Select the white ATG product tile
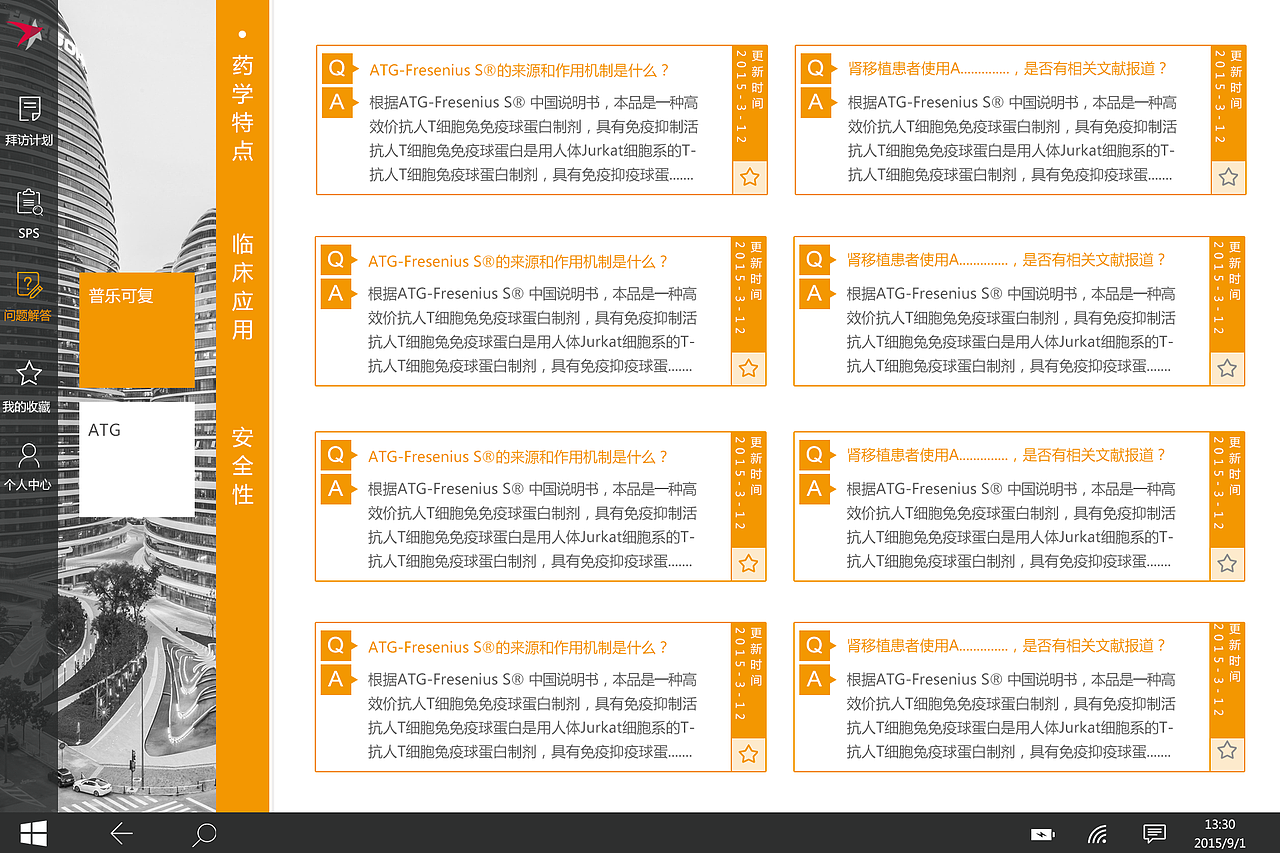The image size is (1280, 853). click(x=137, y=459)
